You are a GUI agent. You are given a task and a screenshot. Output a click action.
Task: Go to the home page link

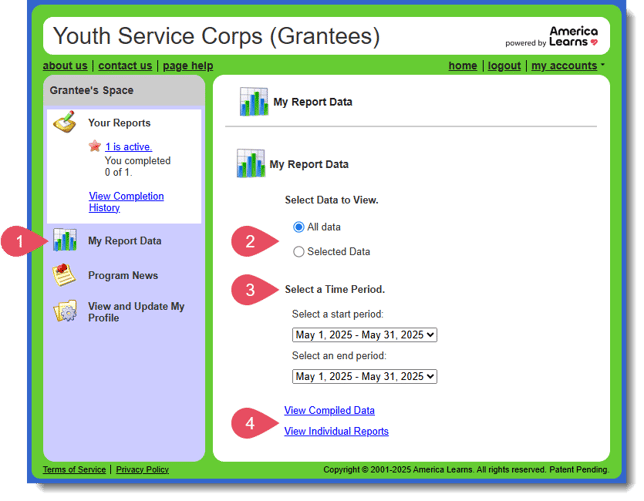[x=462, y=66]
